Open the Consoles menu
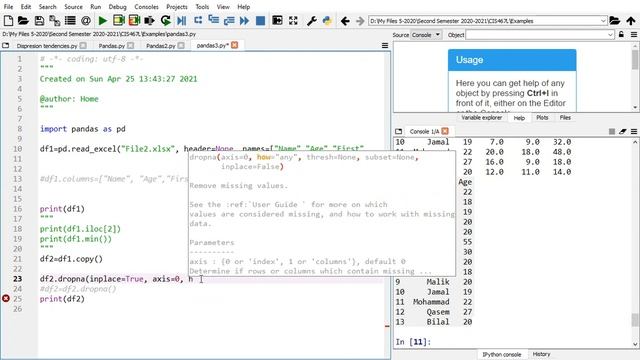Screen dimensions: 640x360 click(146, 7)
